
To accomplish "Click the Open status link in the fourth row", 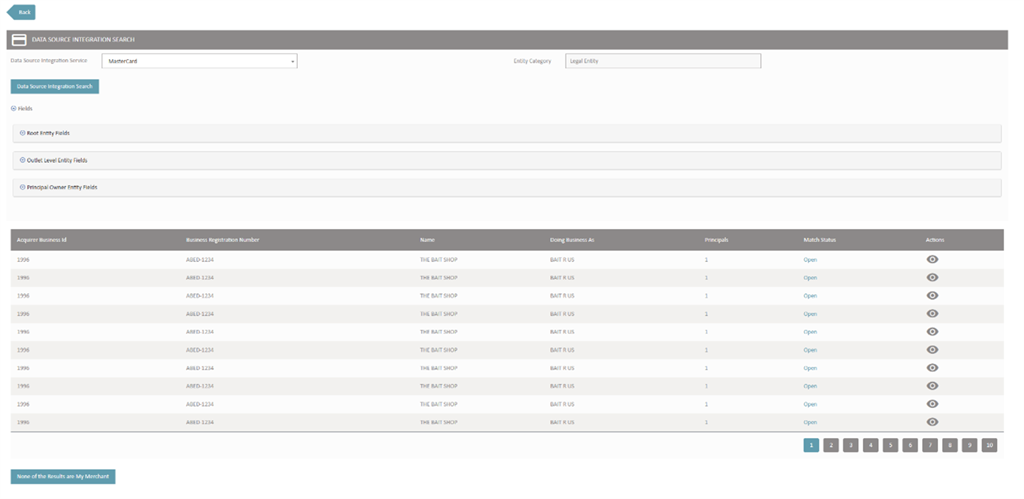I will click(810, 314).
